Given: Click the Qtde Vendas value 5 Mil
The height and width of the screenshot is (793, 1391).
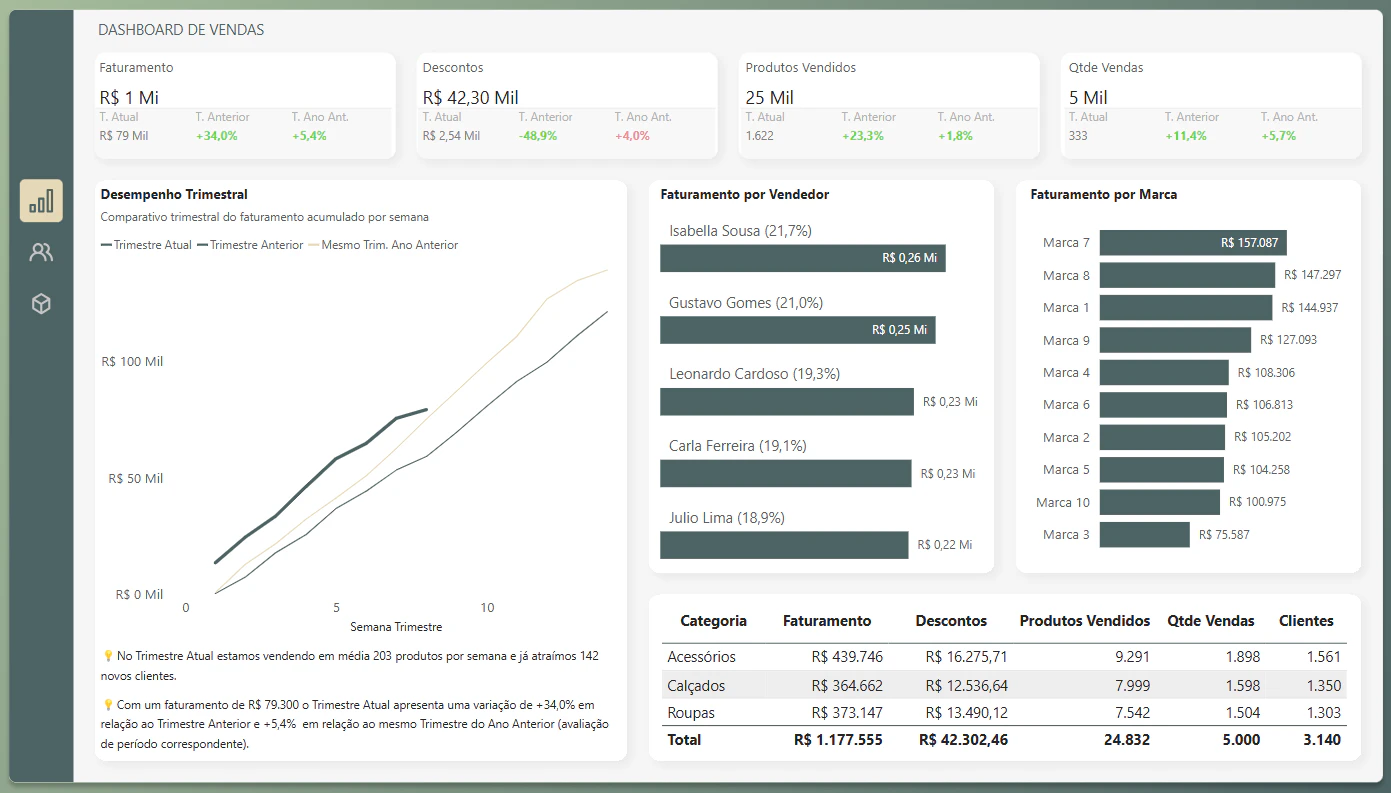Looking at the screenshot, I should [1088, 97].
